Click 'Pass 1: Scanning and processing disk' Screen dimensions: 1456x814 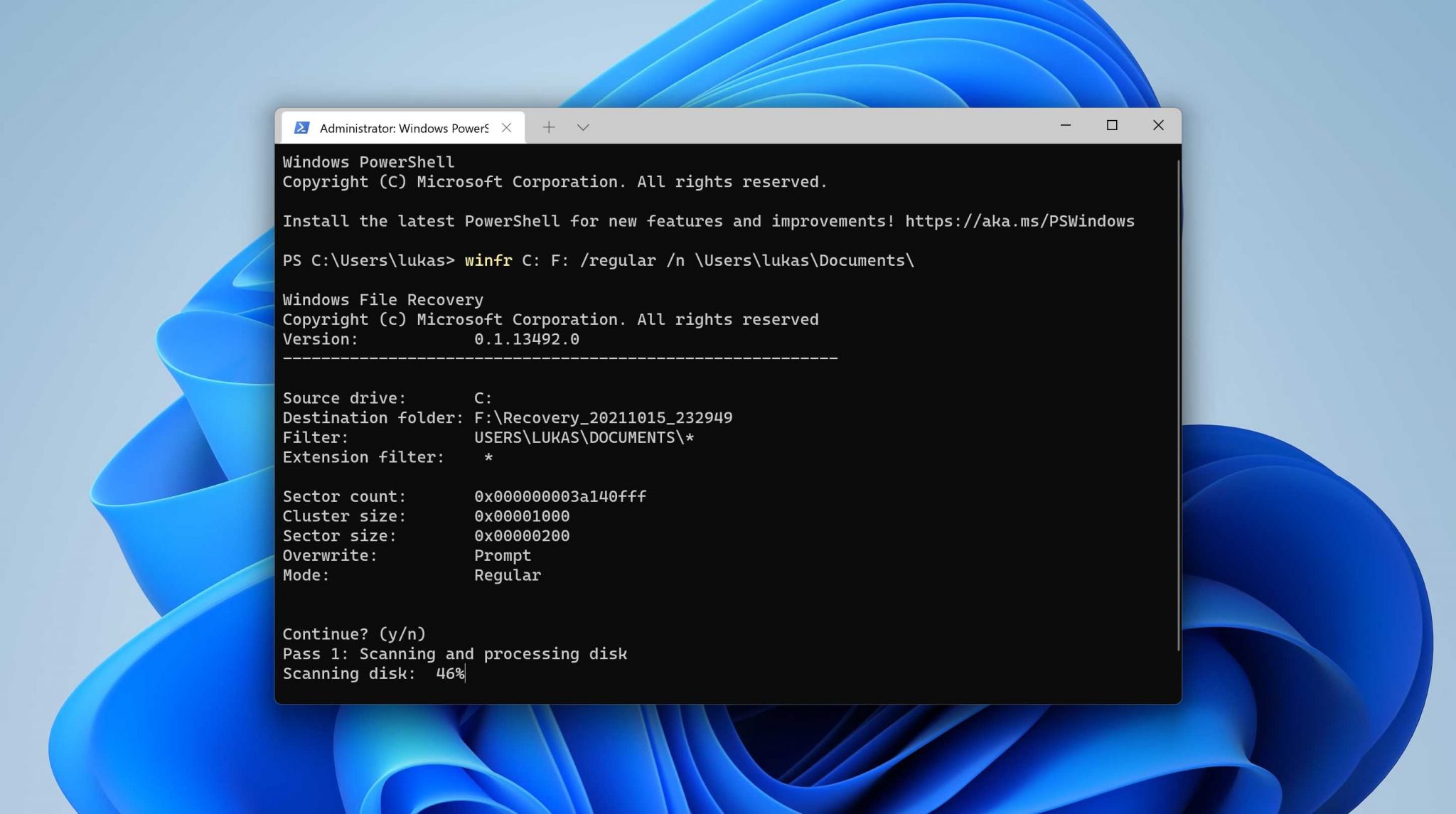[455, 654]
